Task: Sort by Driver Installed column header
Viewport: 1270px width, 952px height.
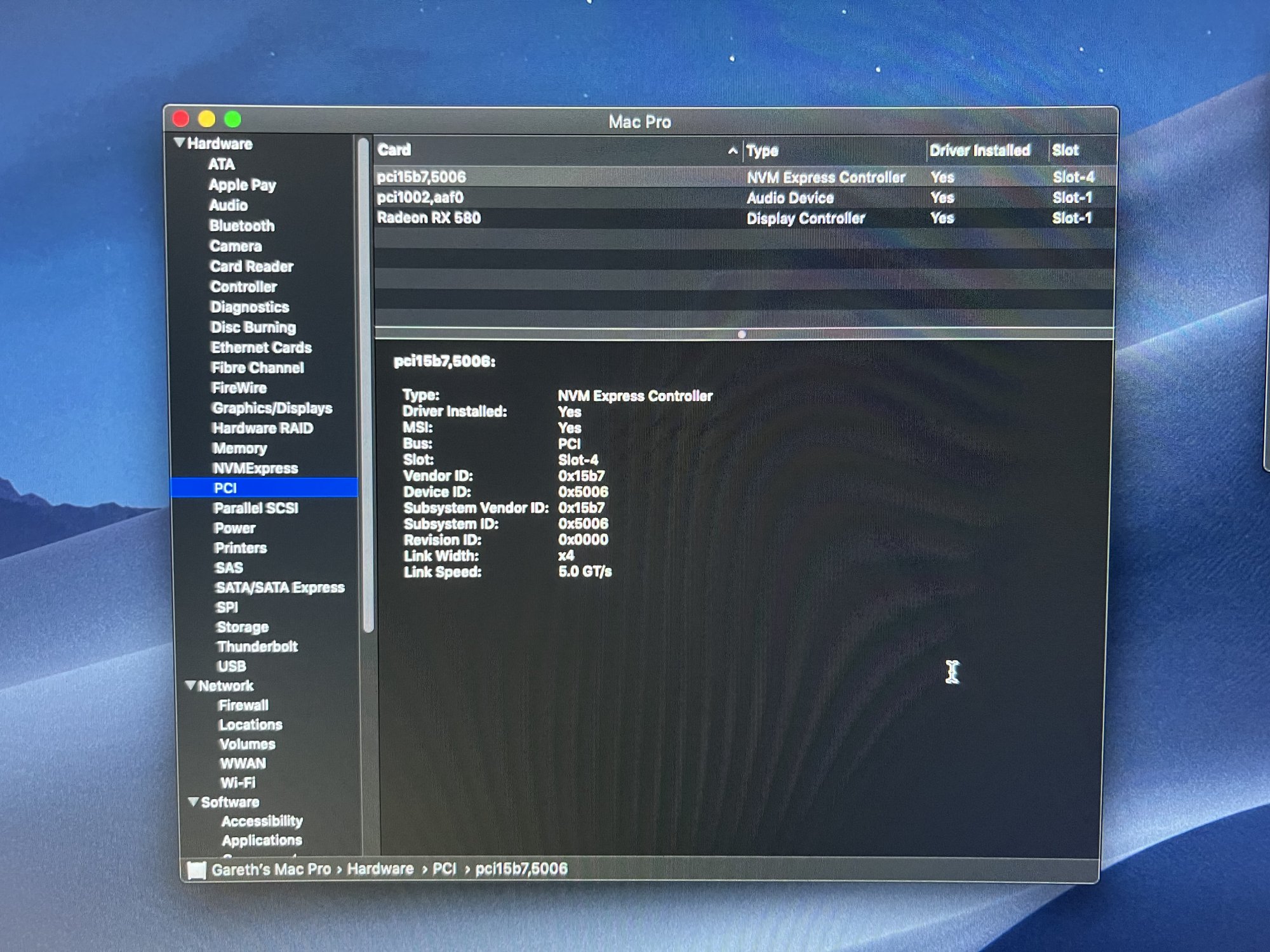Action: click(x=979, y=150)
